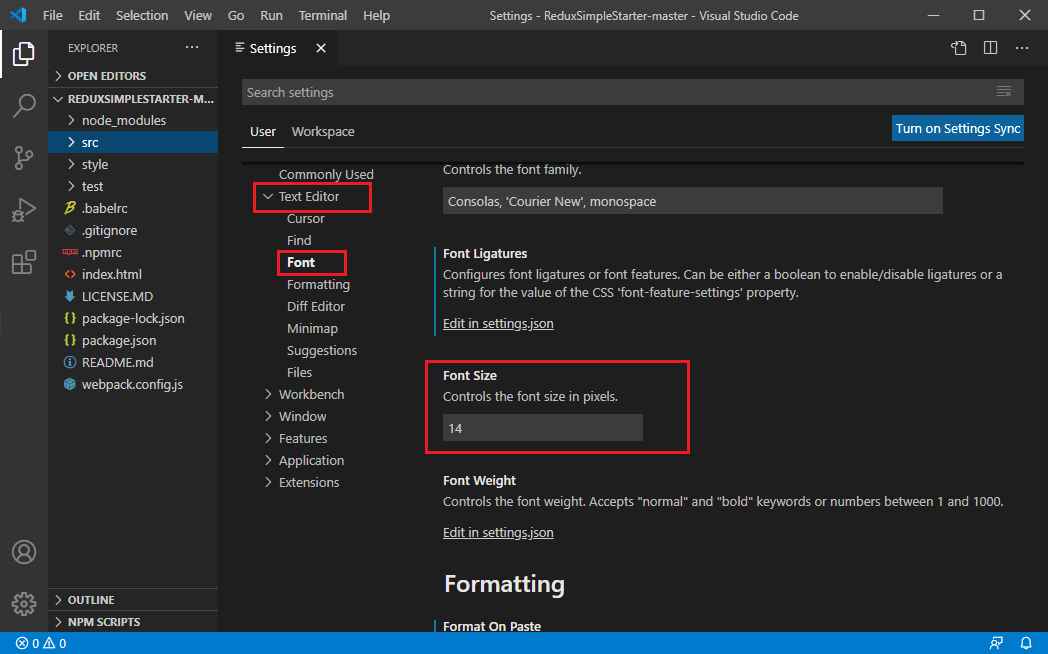The image size is (1048, 654).
Task: Click Edit in settings.json under Font Ligatures
Action: point(498,323)
